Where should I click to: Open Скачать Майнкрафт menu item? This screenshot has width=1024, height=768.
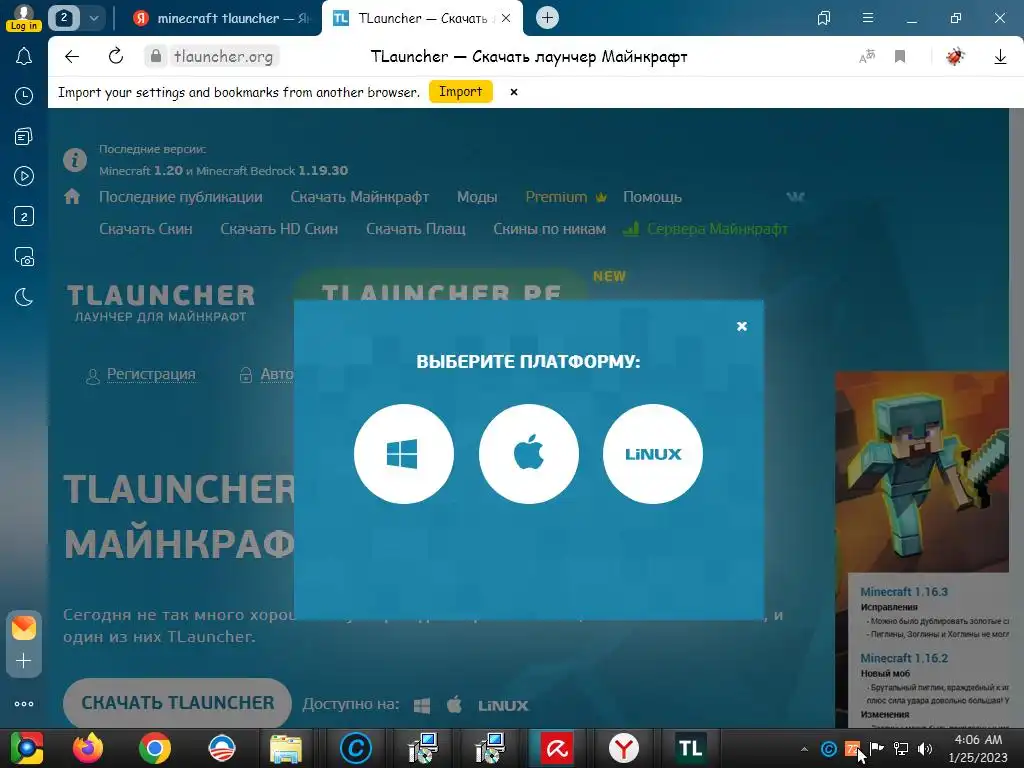tap(360, 197)
